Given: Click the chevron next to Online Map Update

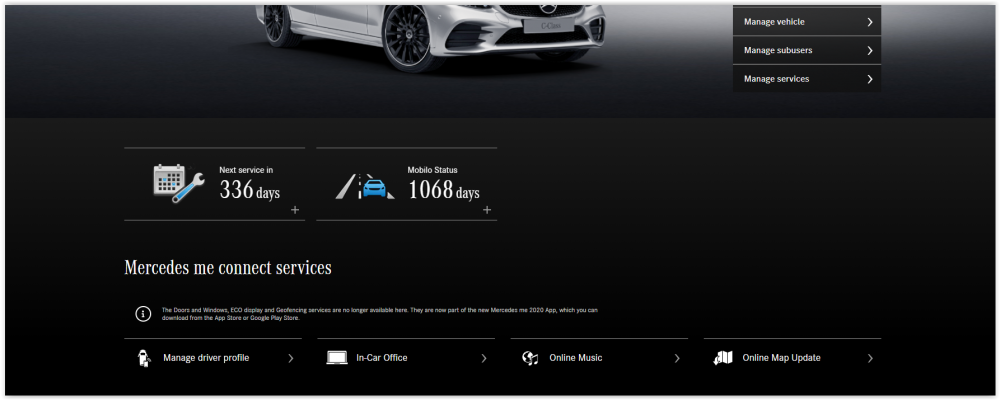Looking at the screenshot, I should [x=870, y=358].
